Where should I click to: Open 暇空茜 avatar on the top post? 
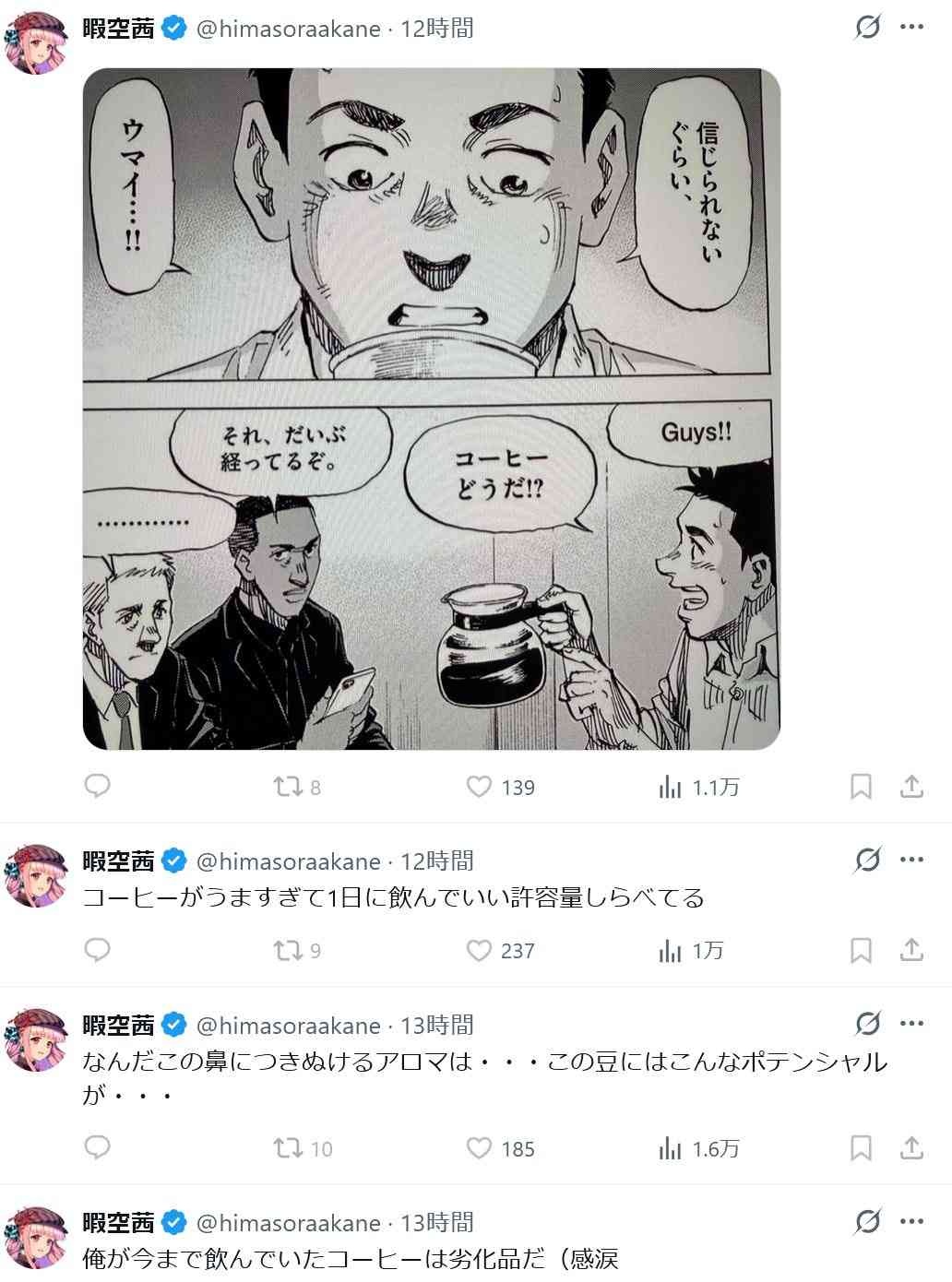[x=37, y=42]
